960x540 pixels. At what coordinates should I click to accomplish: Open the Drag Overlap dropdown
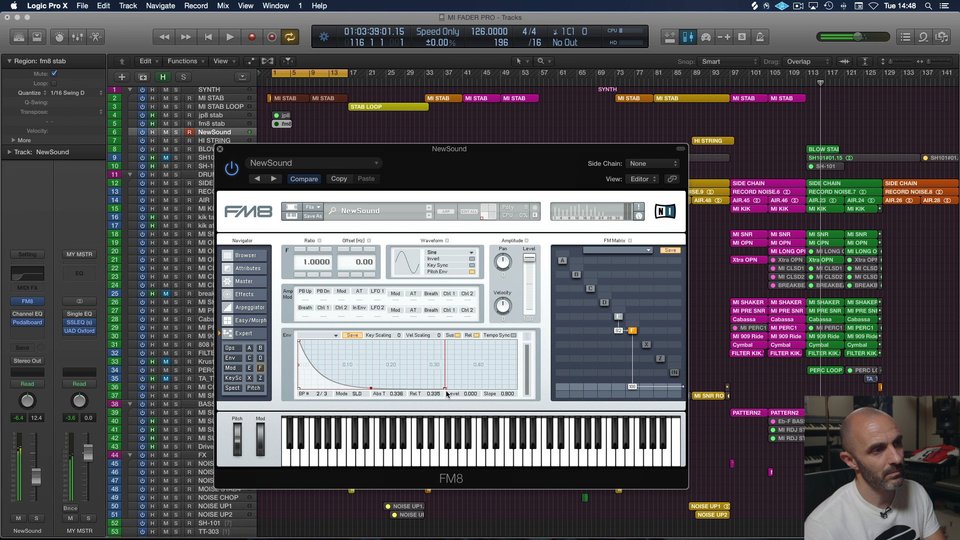(806, 62)
